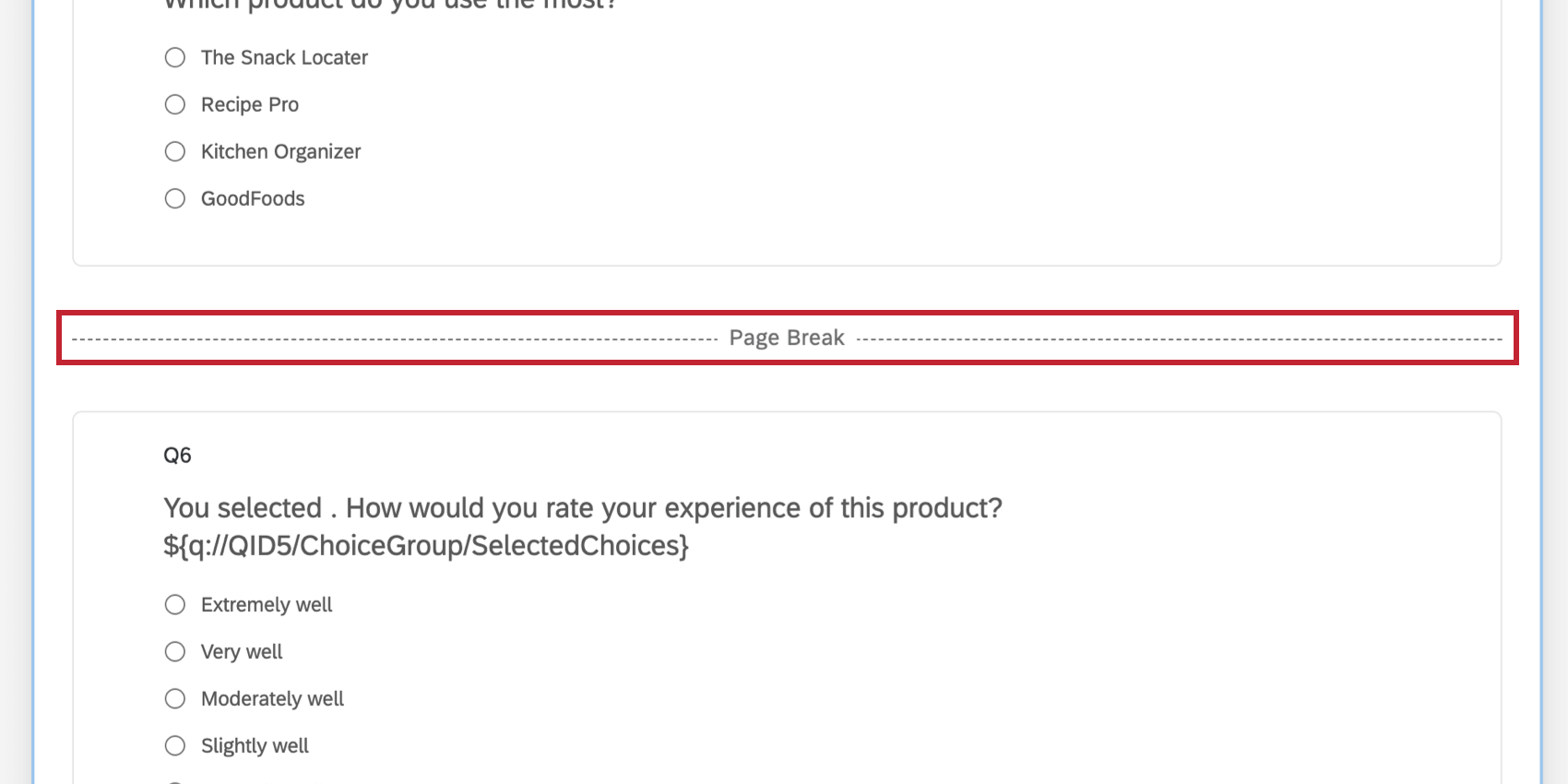Pick the Very well radio circle
The image size is (1568, 784).
(175, 651)
